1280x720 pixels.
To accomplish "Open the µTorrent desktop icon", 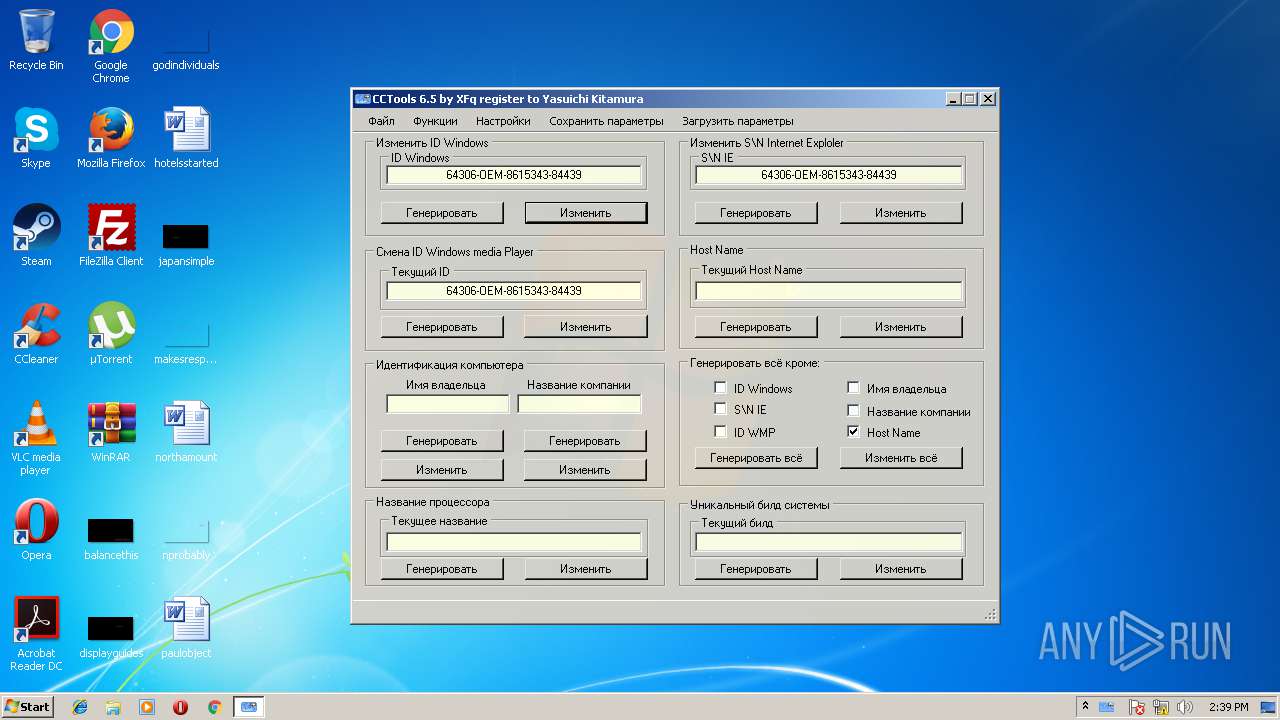I will [111, 334].
